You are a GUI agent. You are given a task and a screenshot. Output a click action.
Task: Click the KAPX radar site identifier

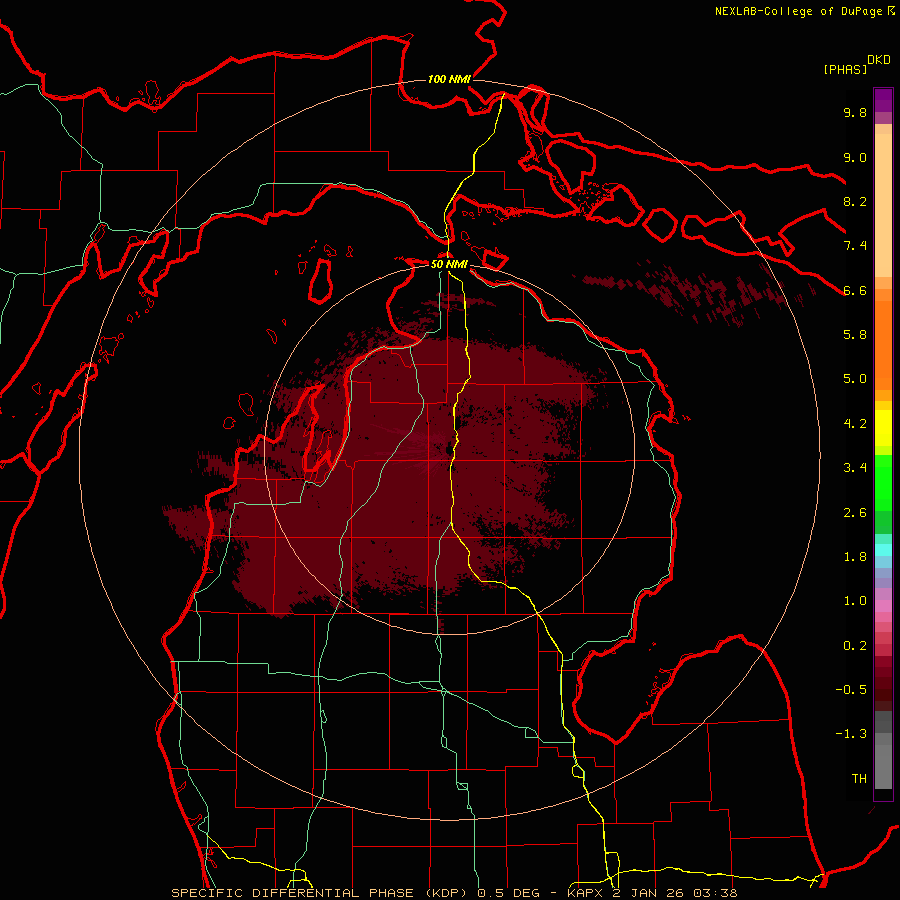587,893
